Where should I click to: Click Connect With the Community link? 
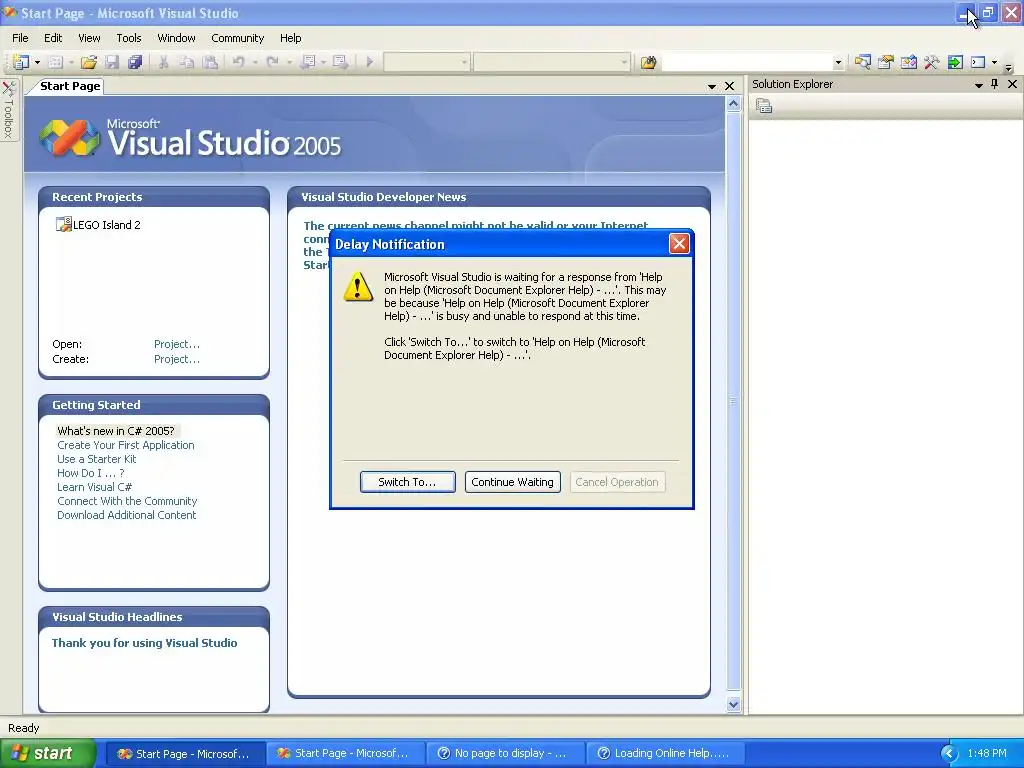(x=127, y=501)
